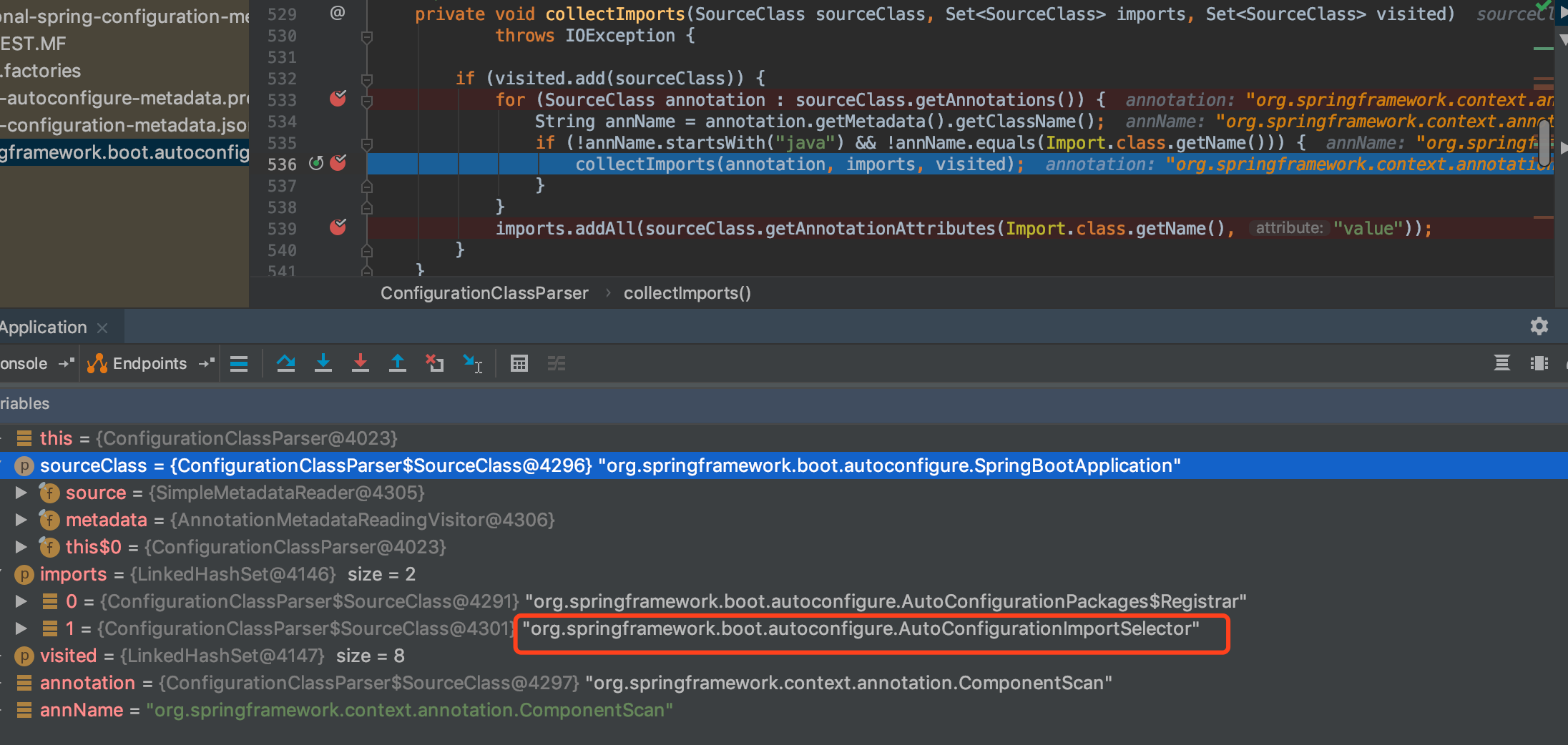
Task: Close the Application debug tab
Action: pos(102,328)
